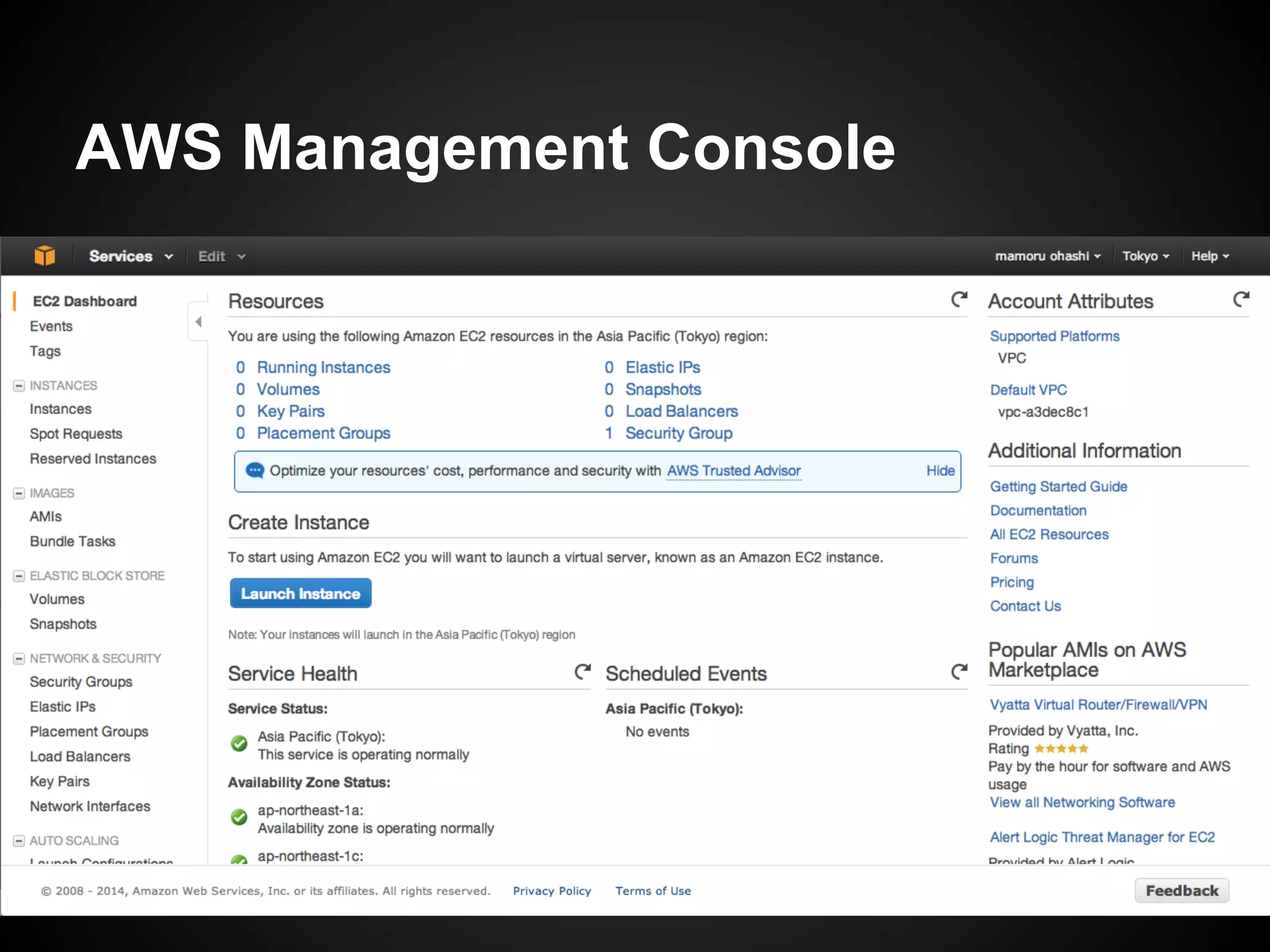Open Elastic IPs in sidebar

point(63,707)
